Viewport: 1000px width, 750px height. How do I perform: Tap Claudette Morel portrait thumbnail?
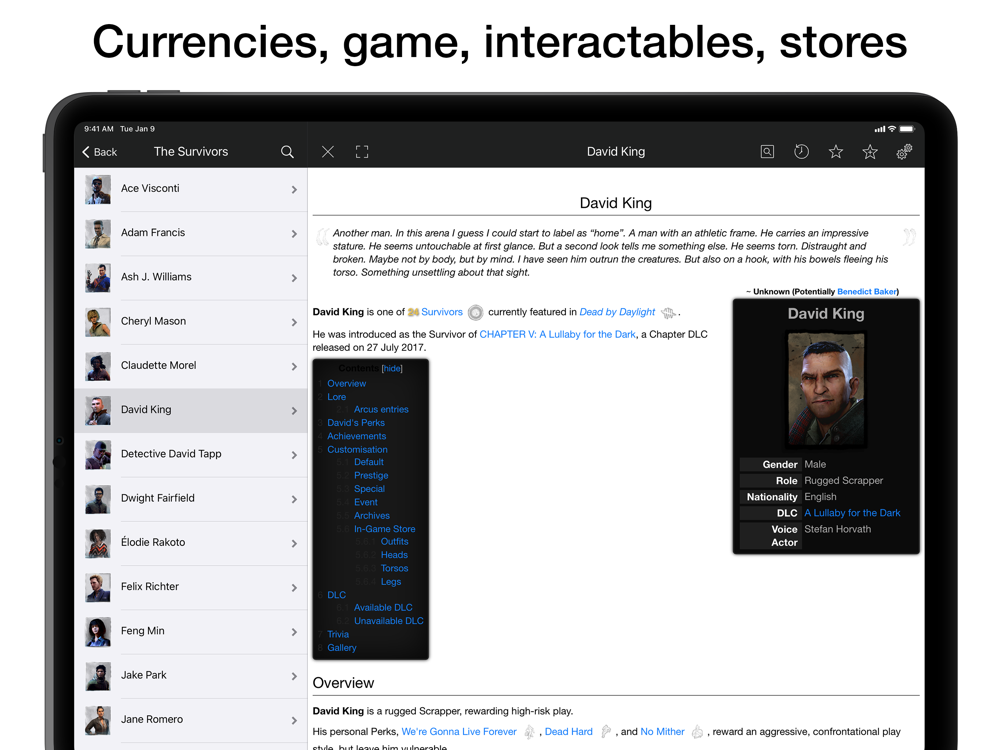pos(98,366)
